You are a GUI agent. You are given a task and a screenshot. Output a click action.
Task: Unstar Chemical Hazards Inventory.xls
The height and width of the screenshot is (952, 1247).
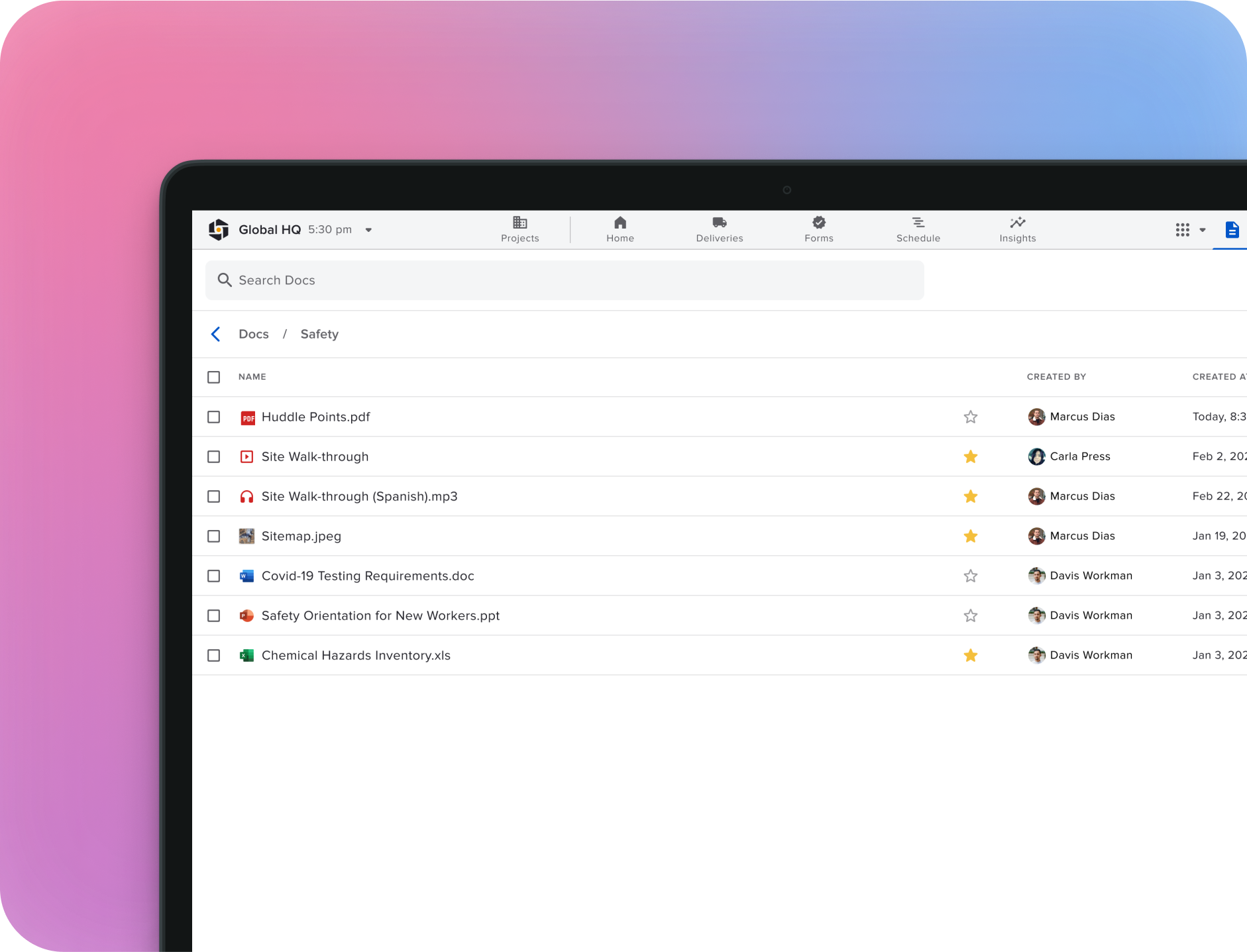[971, 655]
